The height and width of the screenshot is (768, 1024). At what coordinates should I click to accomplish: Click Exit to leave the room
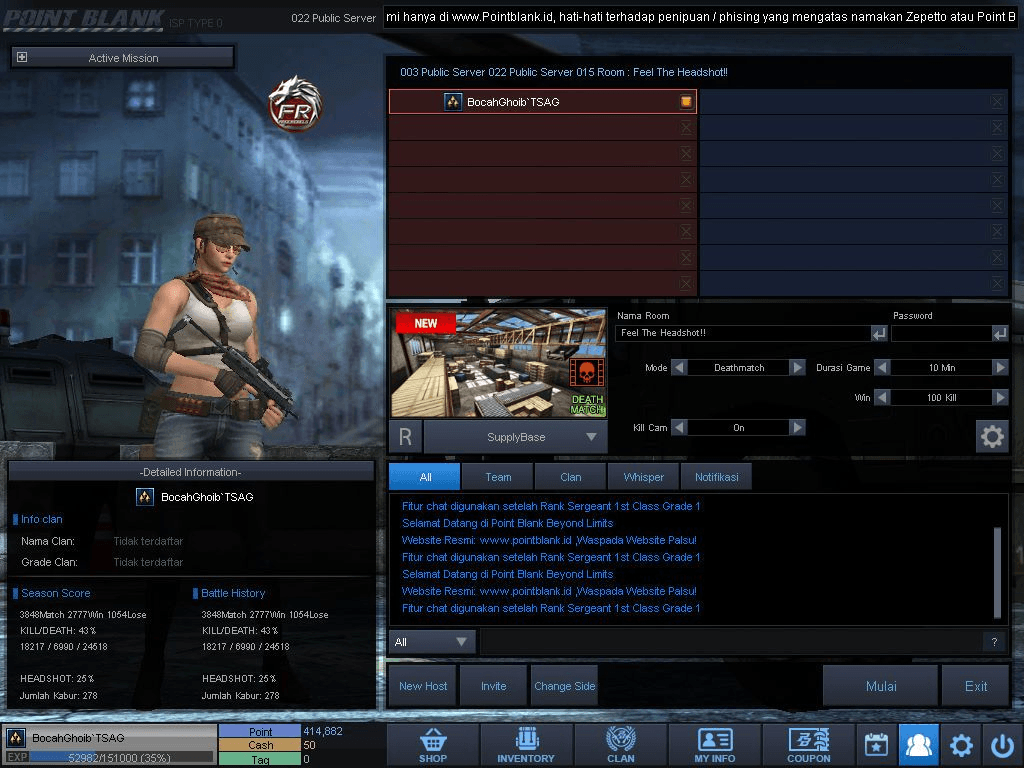point(976,686)
